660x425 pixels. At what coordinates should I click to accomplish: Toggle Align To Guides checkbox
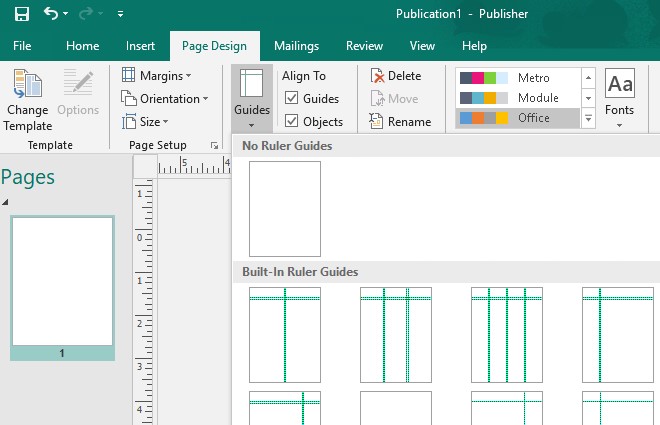click(291, 98)
